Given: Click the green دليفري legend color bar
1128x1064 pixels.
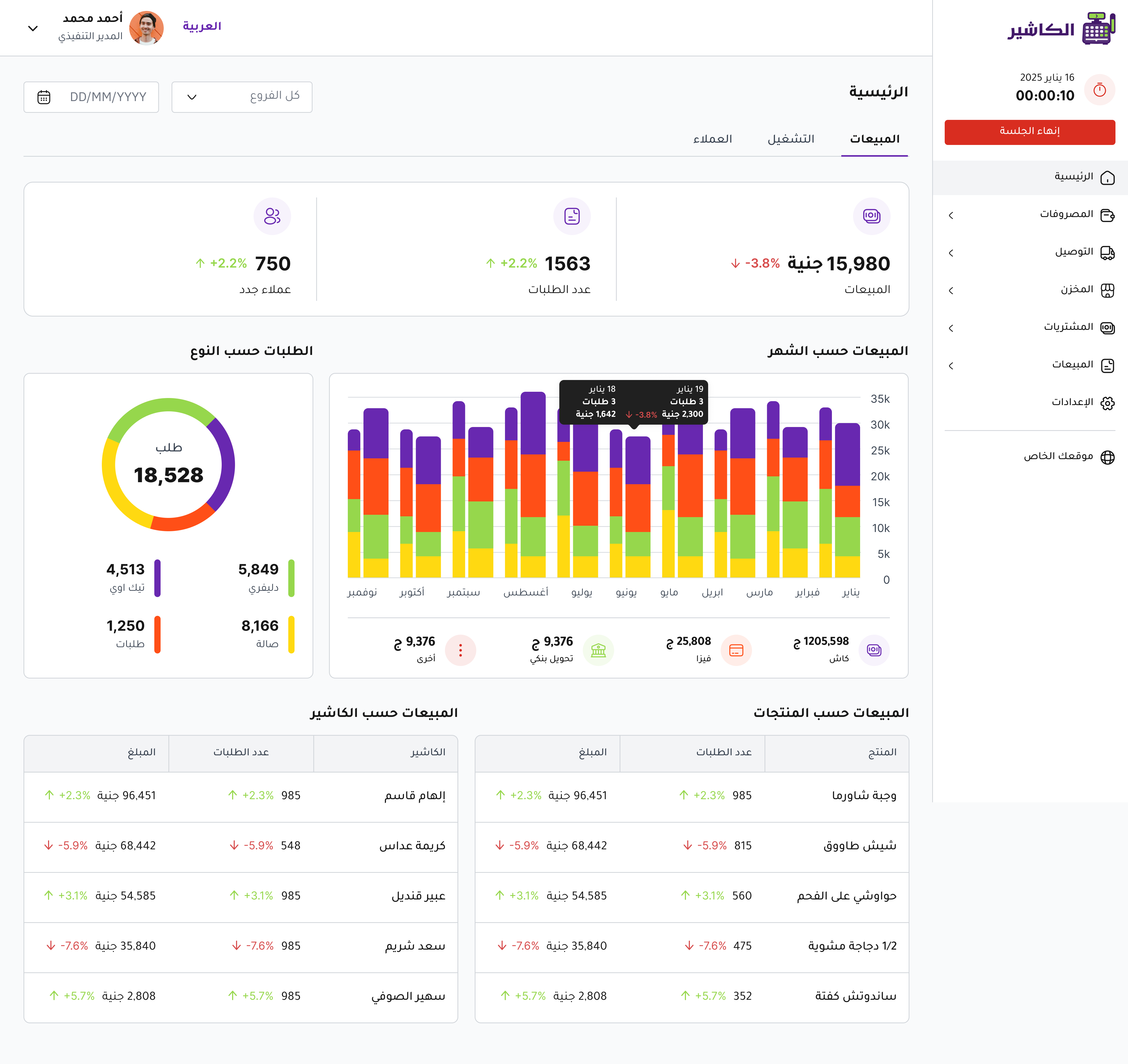Looking at the screenshot, I should click(291, 578).
